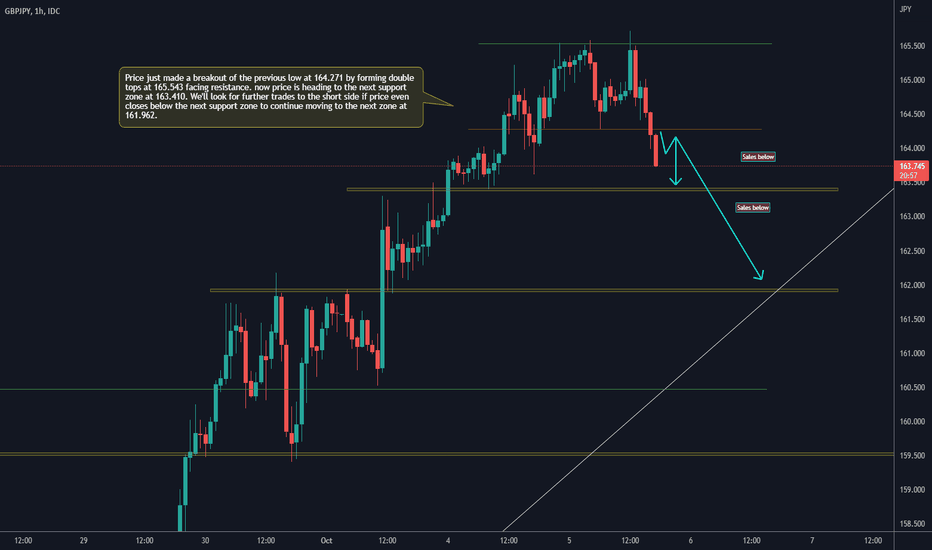Click the 164.500 price axis label
This screenshot has height=550, width=932.
pyautogui.click(x=912, y=114)
